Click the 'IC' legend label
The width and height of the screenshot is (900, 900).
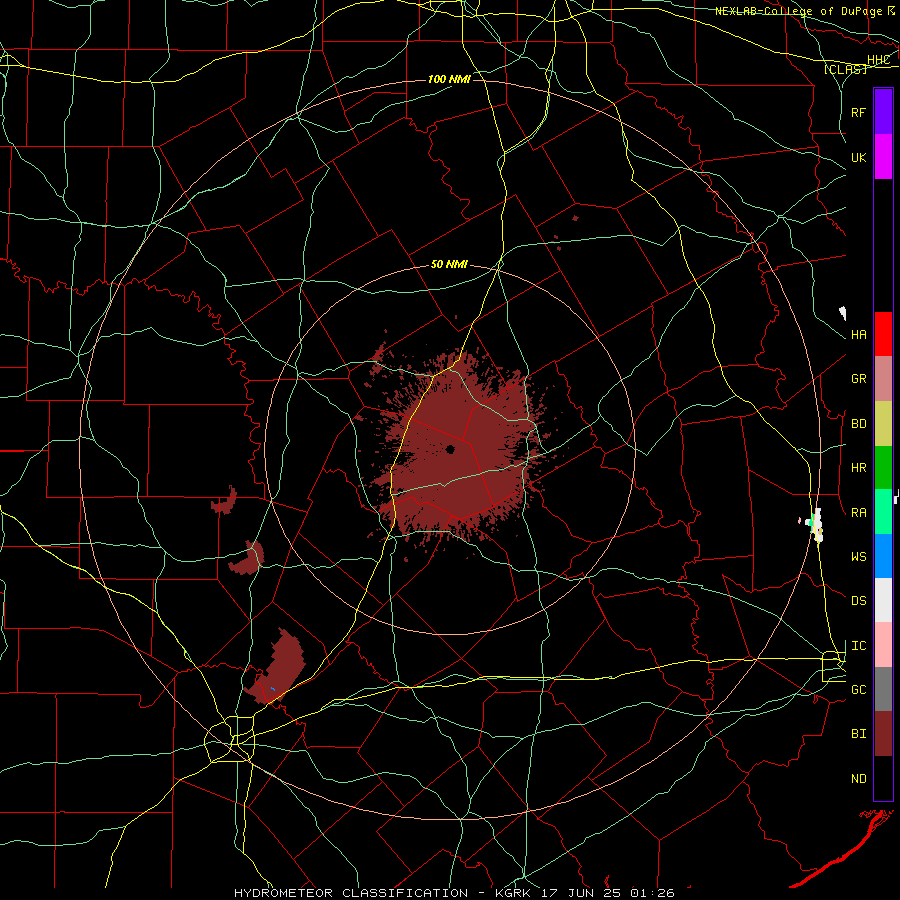859,646
